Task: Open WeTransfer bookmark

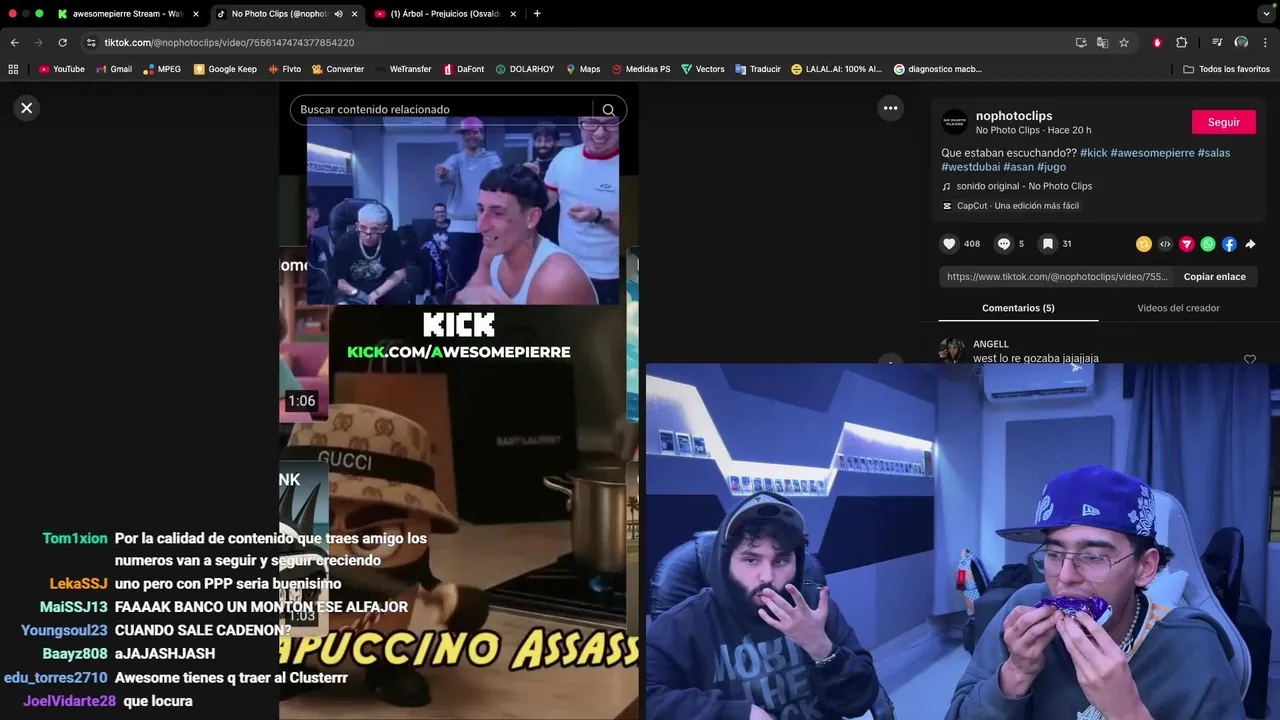Action: tap(403, 69)
